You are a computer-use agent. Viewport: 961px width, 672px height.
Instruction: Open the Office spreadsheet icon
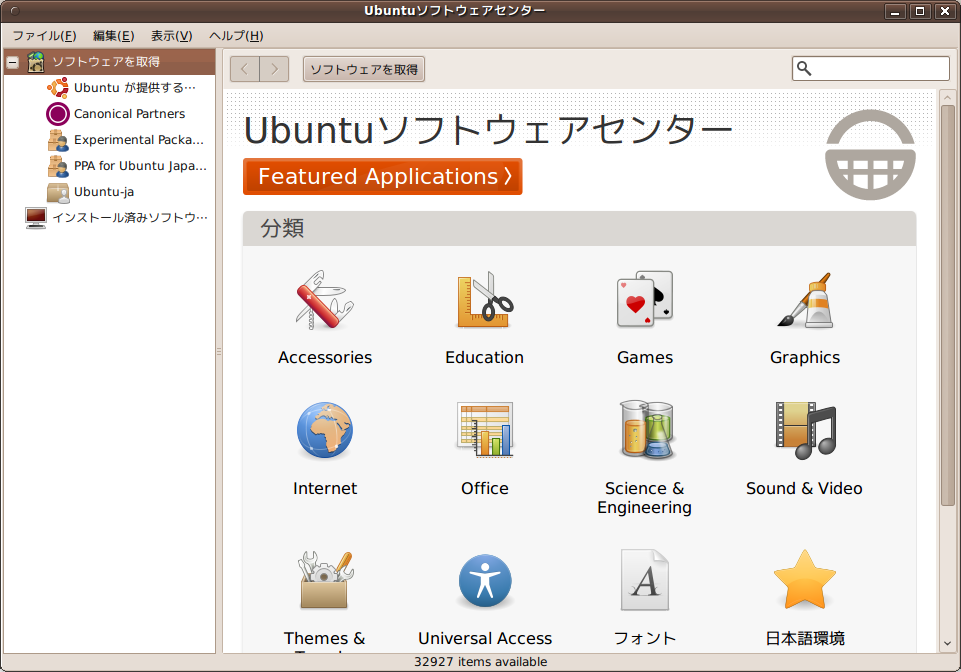485,430
